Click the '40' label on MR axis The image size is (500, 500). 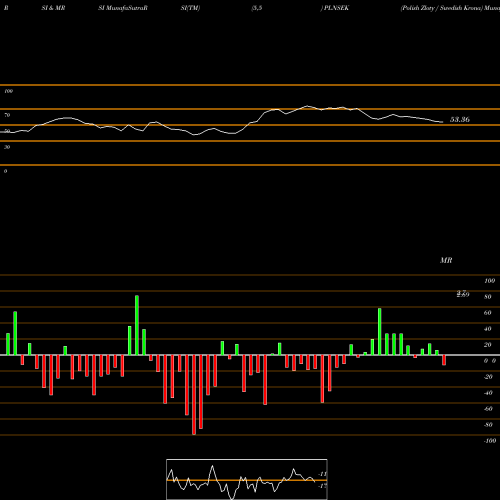click(x=488, y=329)
